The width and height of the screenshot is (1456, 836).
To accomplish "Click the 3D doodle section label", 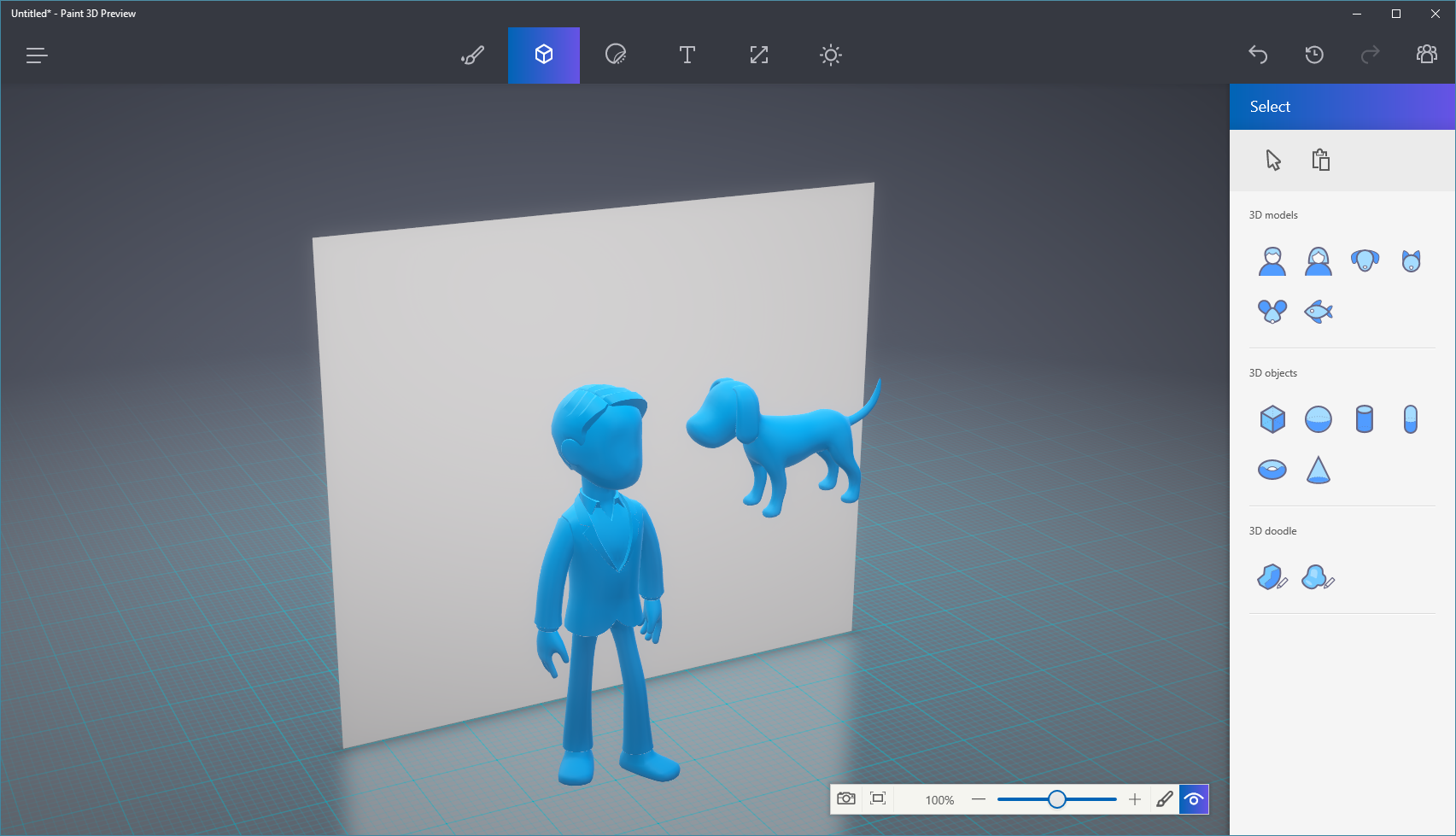I will (x=1272, y=531).
